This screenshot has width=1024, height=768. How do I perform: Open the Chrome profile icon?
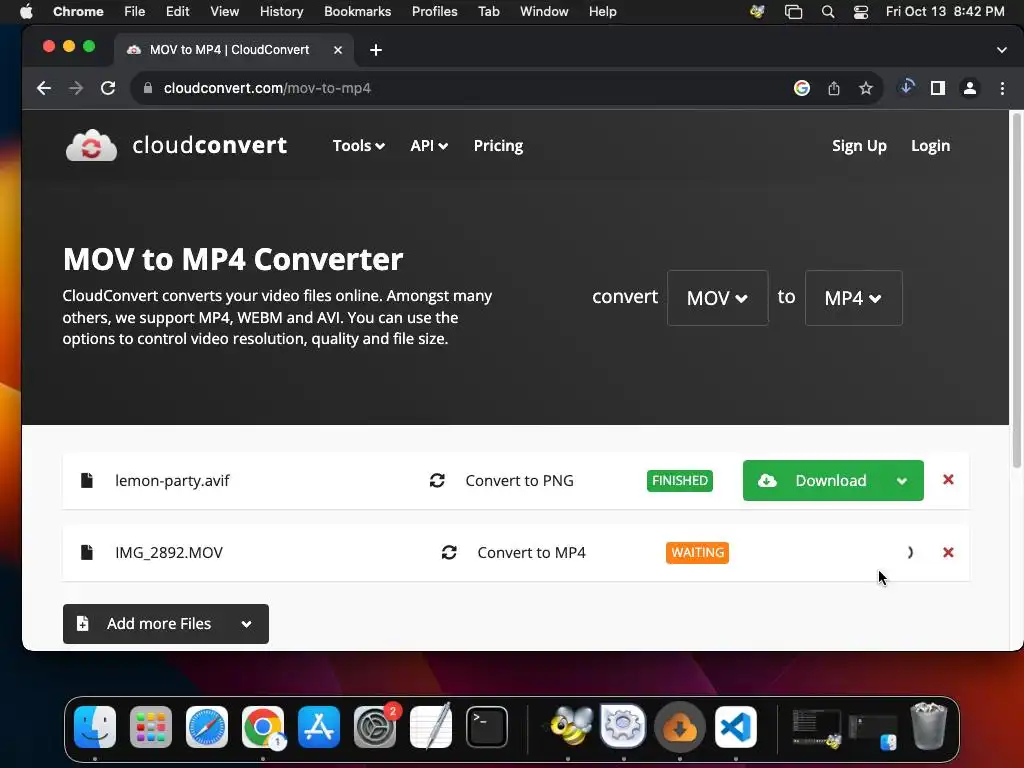(970, 88)
